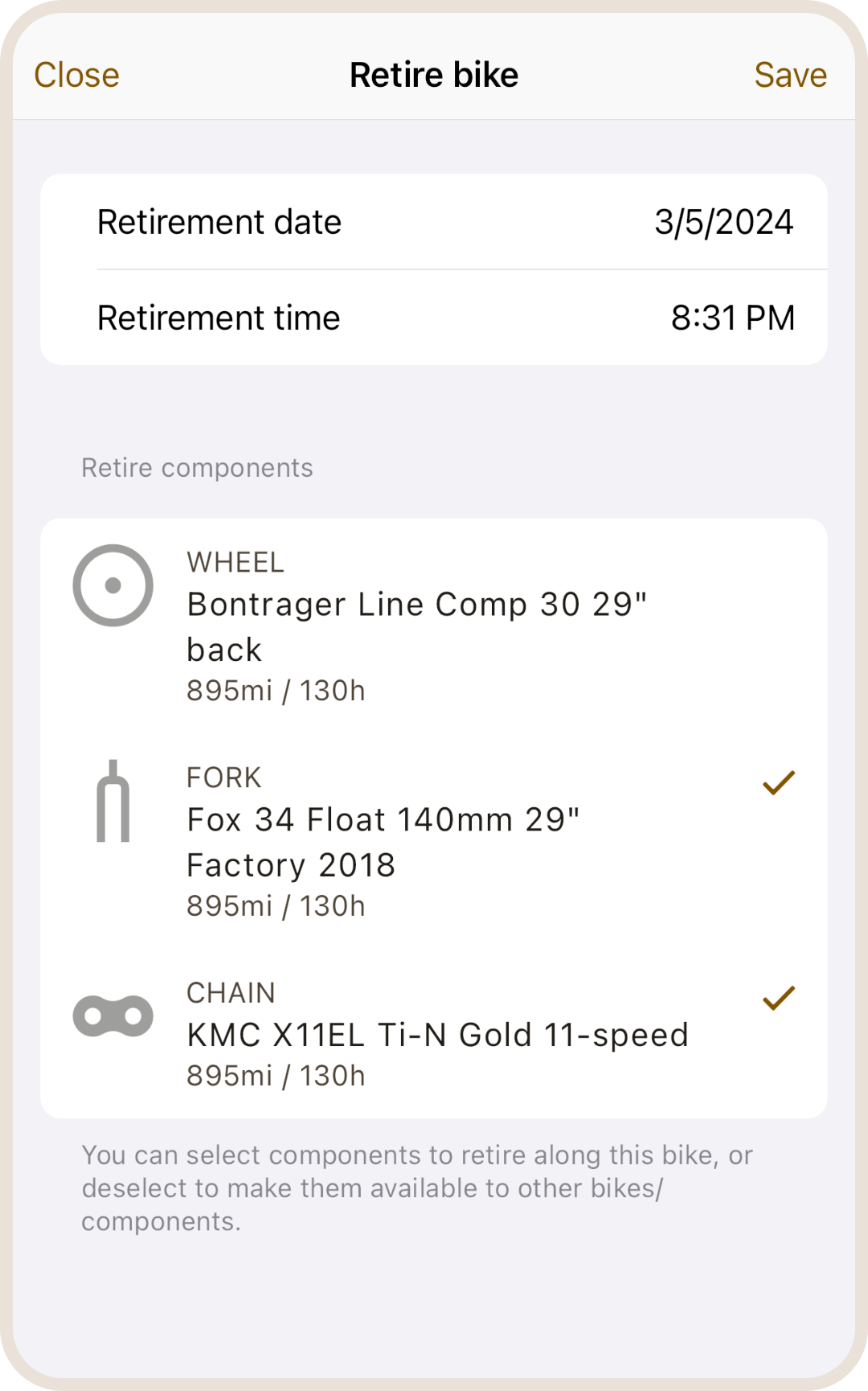Tap the CHAIN category label

pyautogui.click(x=231, y=993)
